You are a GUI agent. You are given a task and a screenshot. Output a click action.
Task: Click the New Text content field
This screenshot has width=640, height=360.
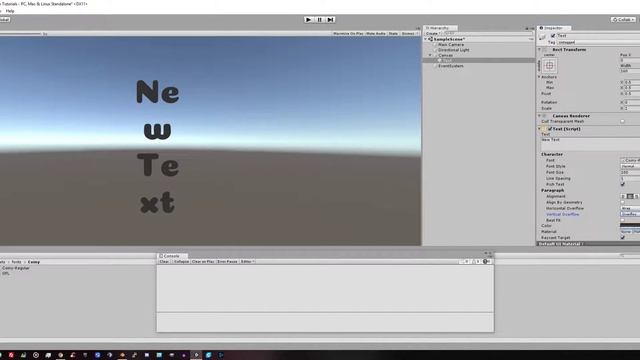coord(590,144)
